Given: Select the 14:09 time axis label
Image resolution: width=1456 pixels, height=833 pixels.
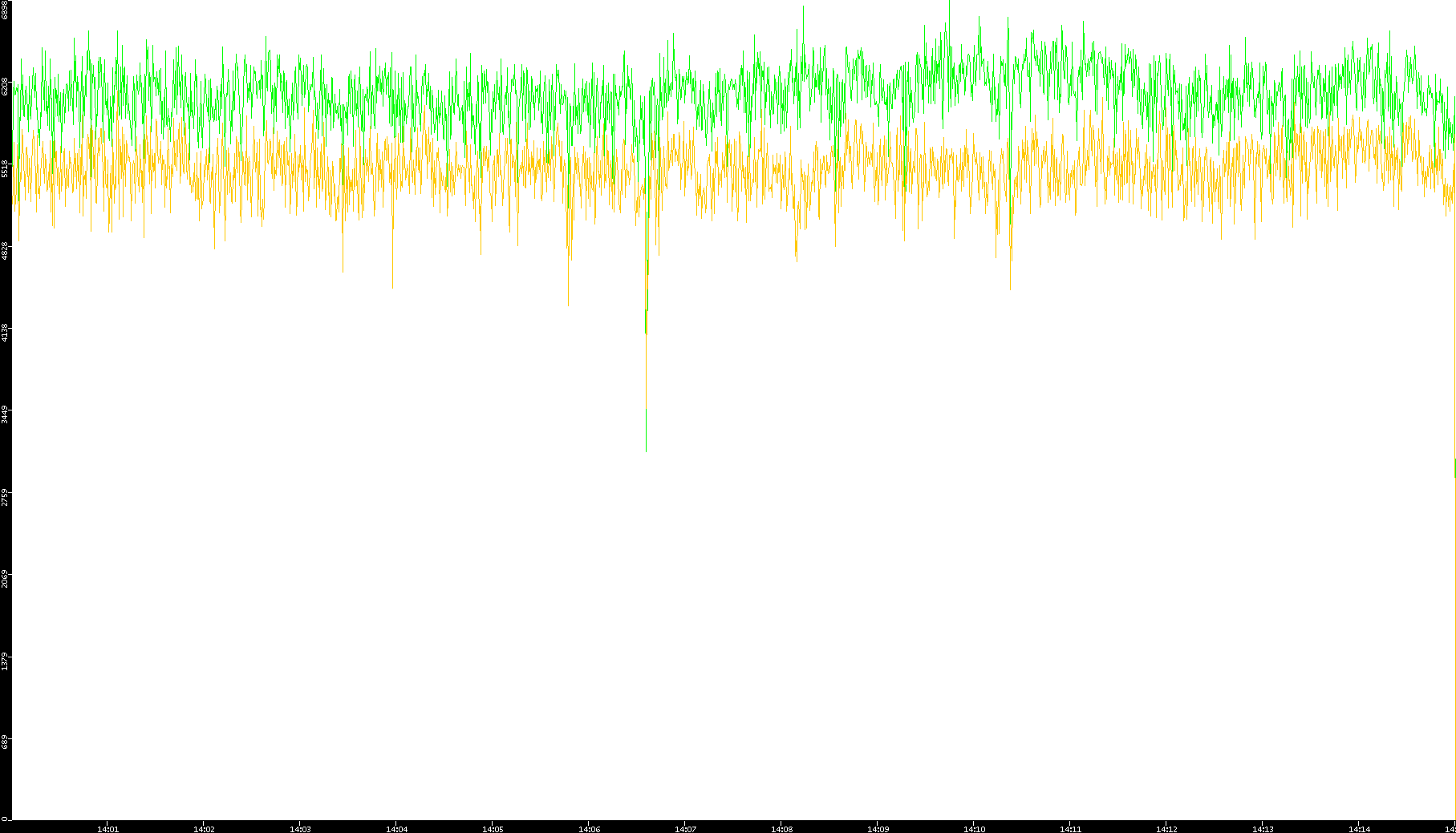Looking at the screenshot, I should [x=878, y=828].
